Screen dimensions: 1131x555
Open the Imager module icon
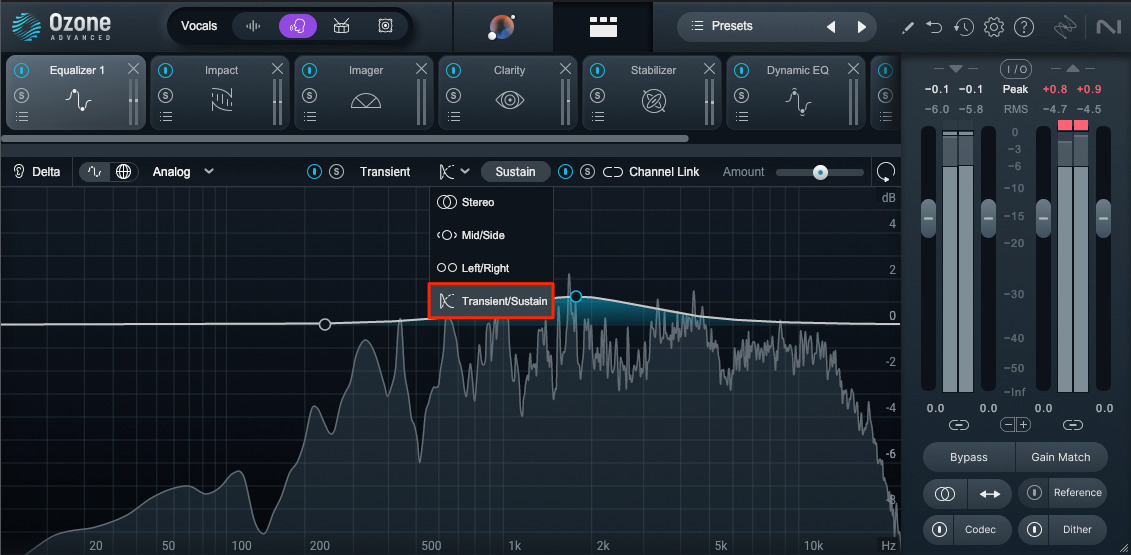[x=366, y=100]
